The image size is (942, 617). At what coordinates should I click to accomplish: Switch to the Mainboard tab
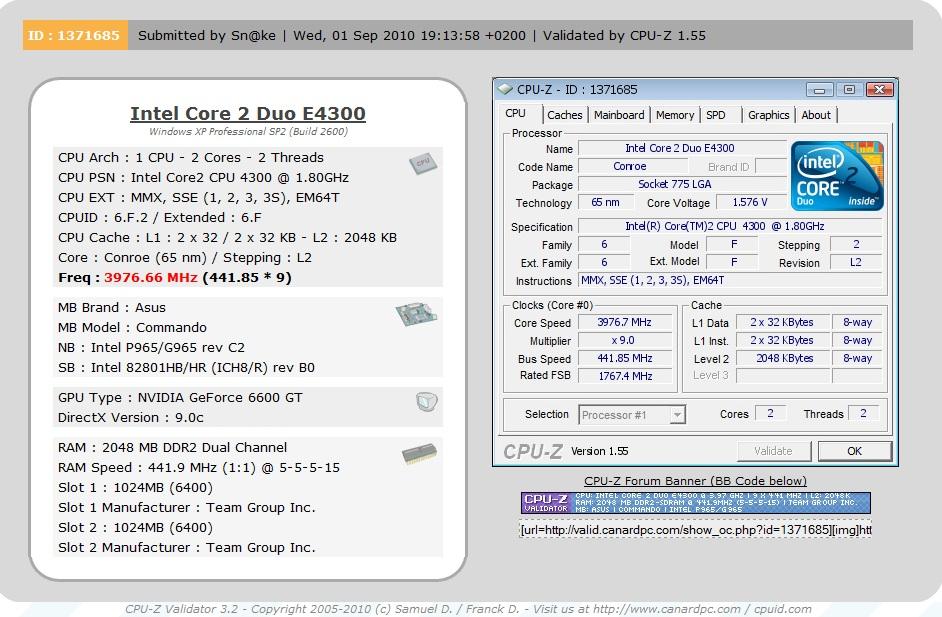619,115
